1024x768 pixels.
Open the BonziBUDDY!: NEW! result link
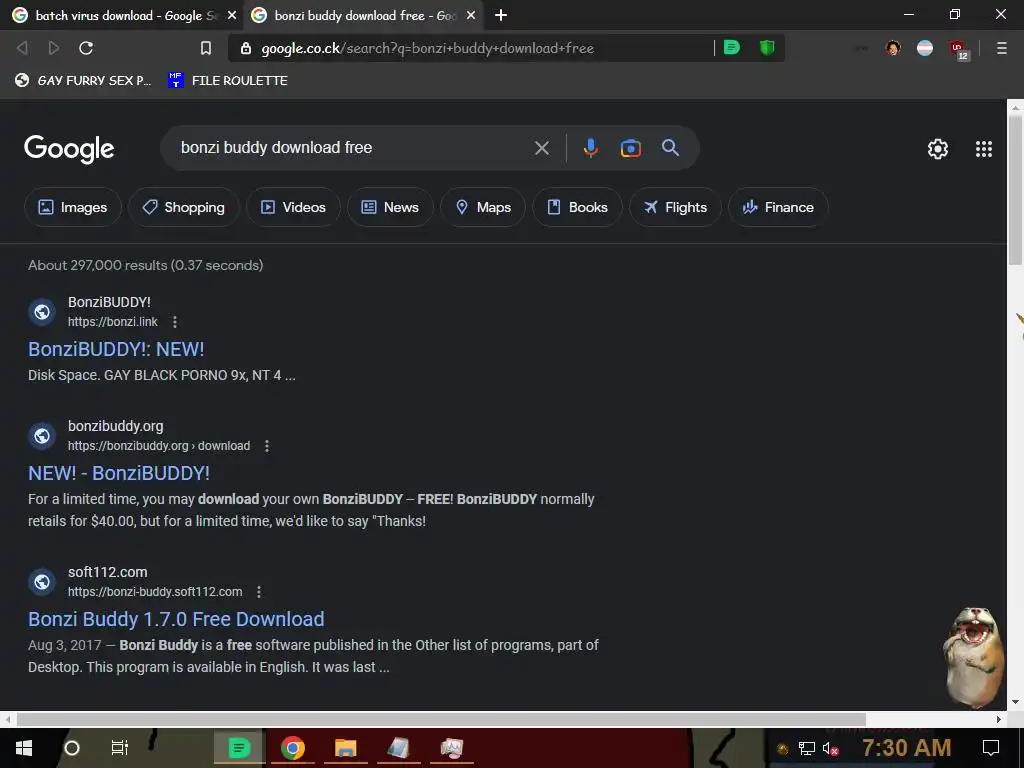pos(116,349)
